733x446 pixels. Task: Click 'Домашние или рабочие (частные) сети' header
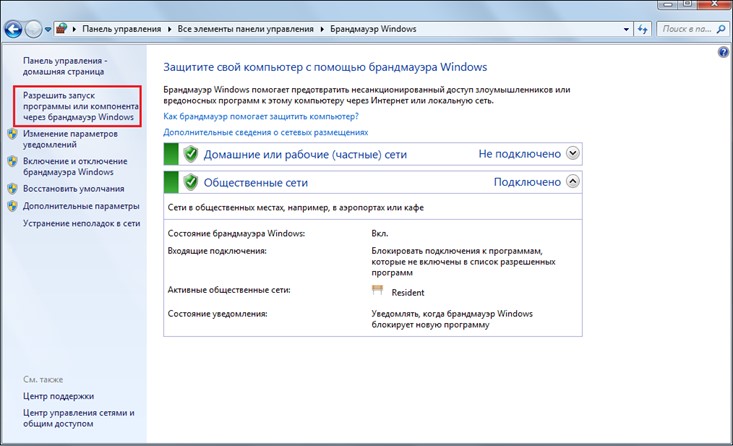pos(305,154)
